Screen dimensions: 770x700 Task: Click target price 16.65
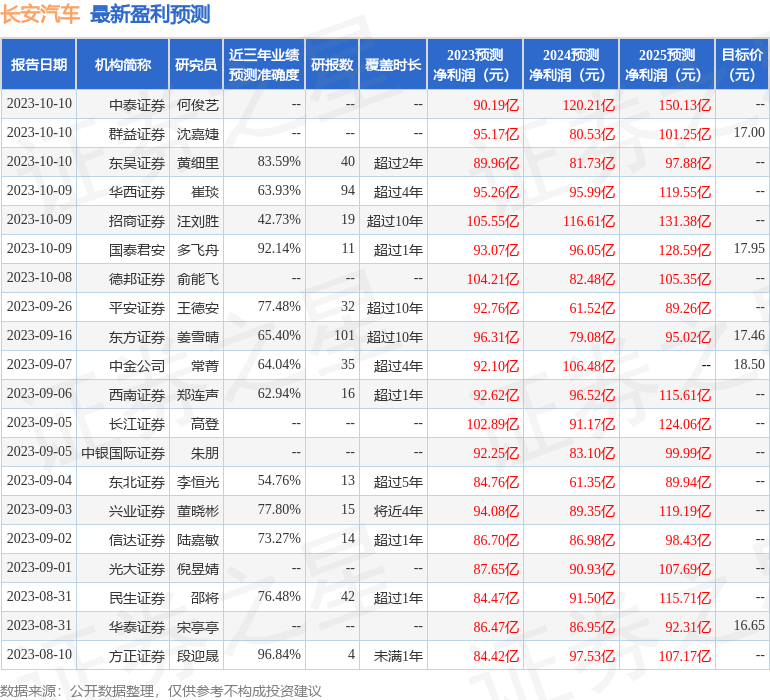click(x=749, y=625)
